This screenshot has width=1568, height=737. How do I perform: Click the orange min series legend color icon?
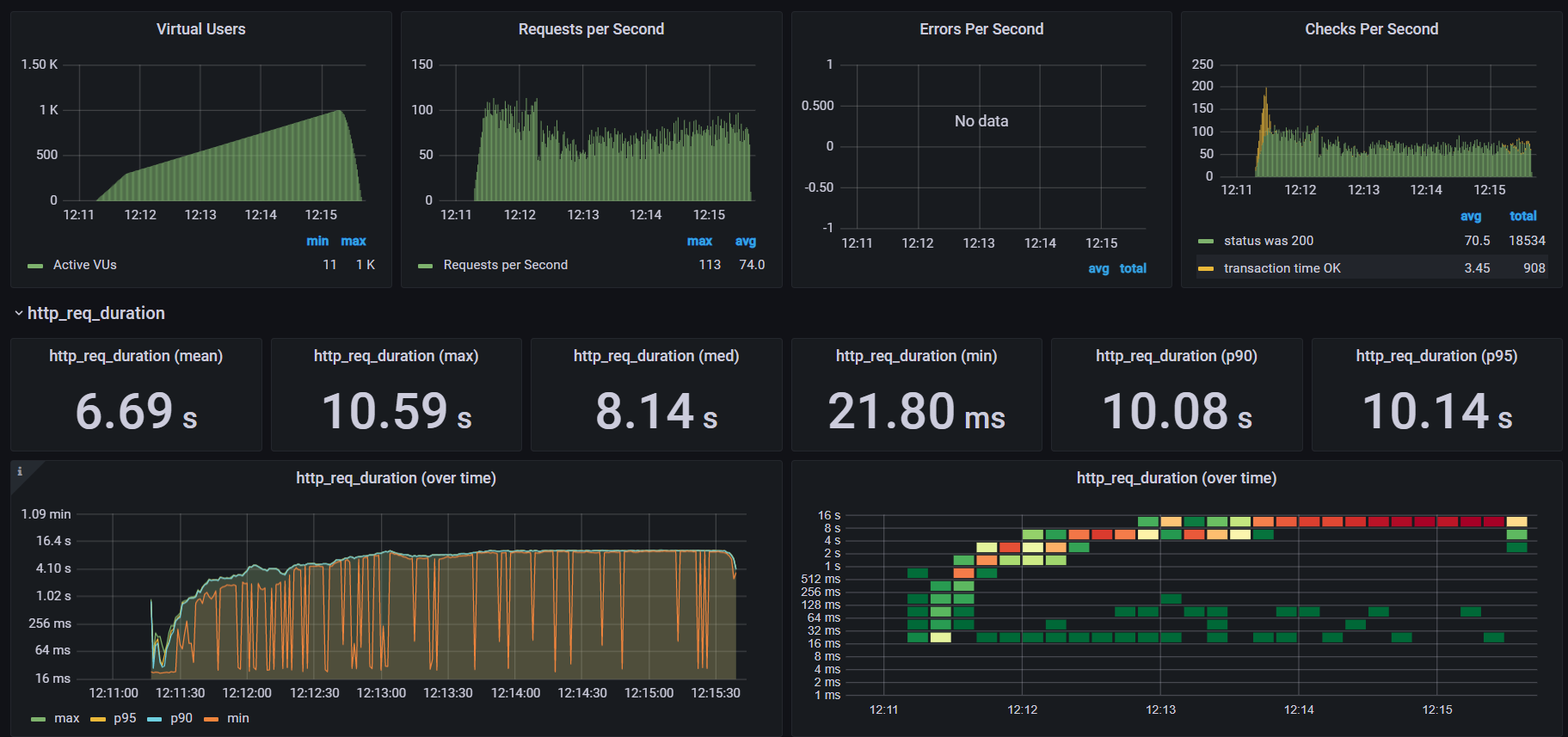point(212,719)
